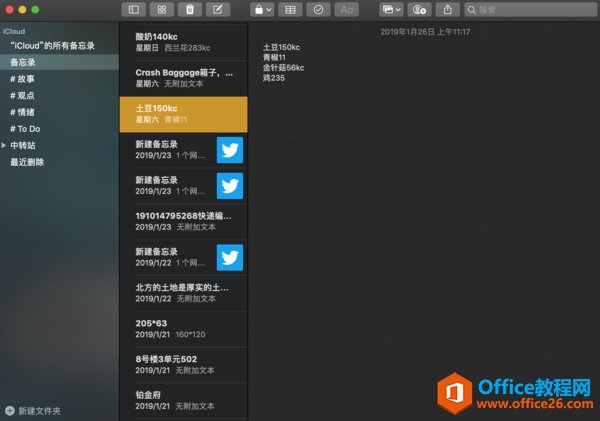
Task: Open the Crash Baggage箱子 note
Action: [184, 78]
